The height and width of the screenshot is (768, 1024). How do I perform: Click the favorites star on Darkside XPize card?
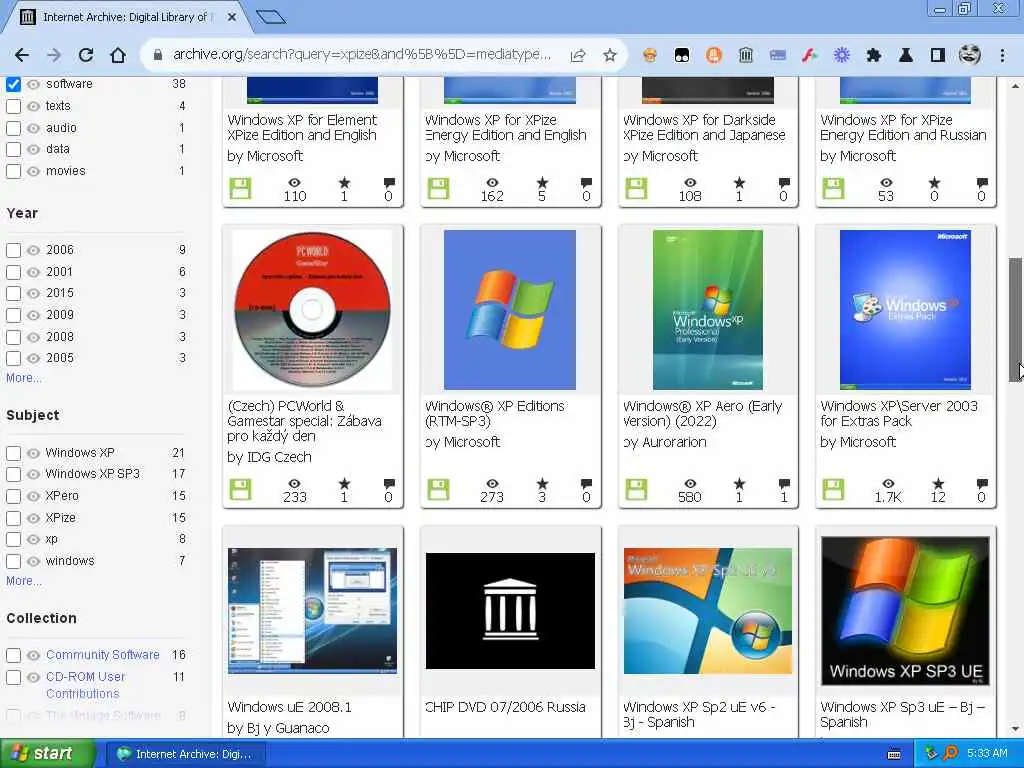pyautogui.click(x=739, y=182)
